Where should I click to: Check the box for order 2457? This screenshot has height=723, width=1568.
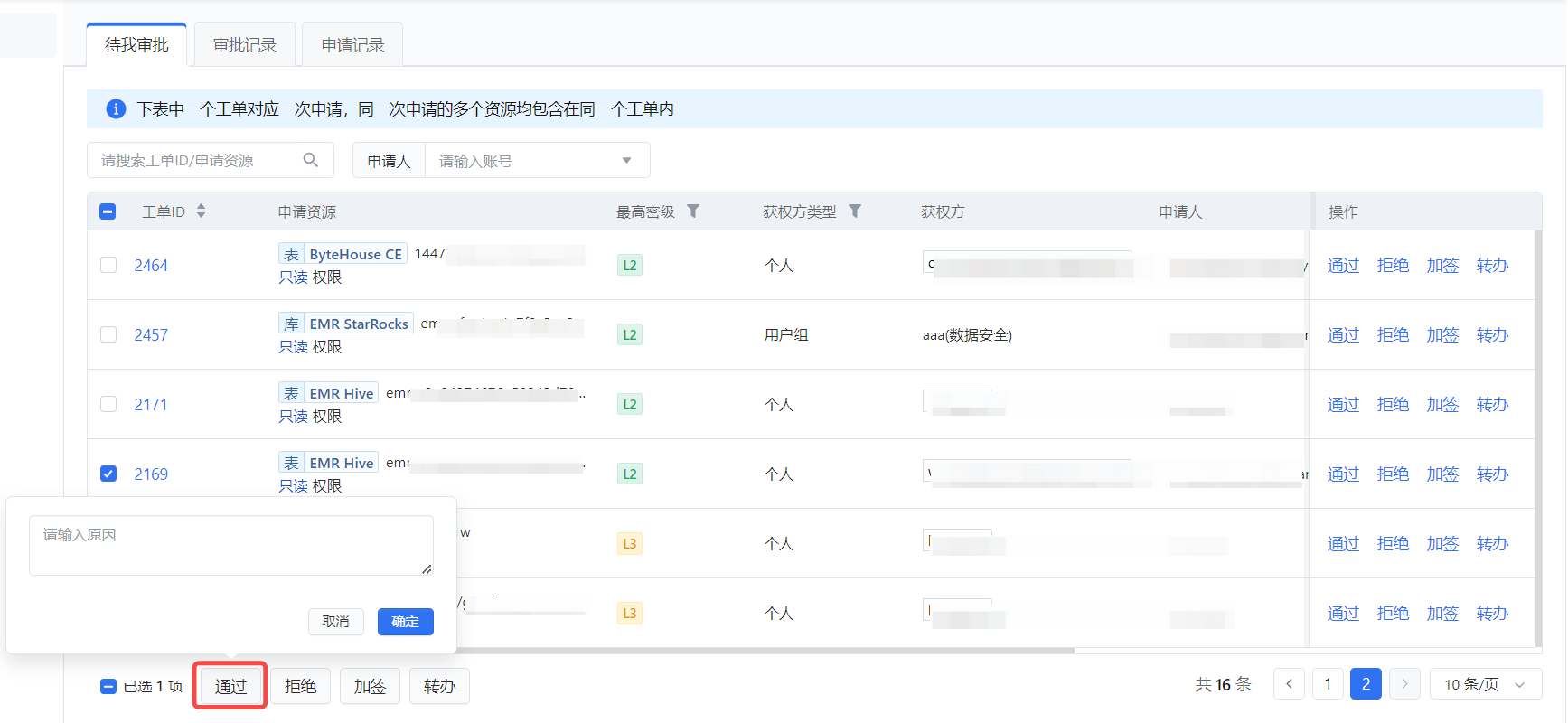(x=108, y=334)
